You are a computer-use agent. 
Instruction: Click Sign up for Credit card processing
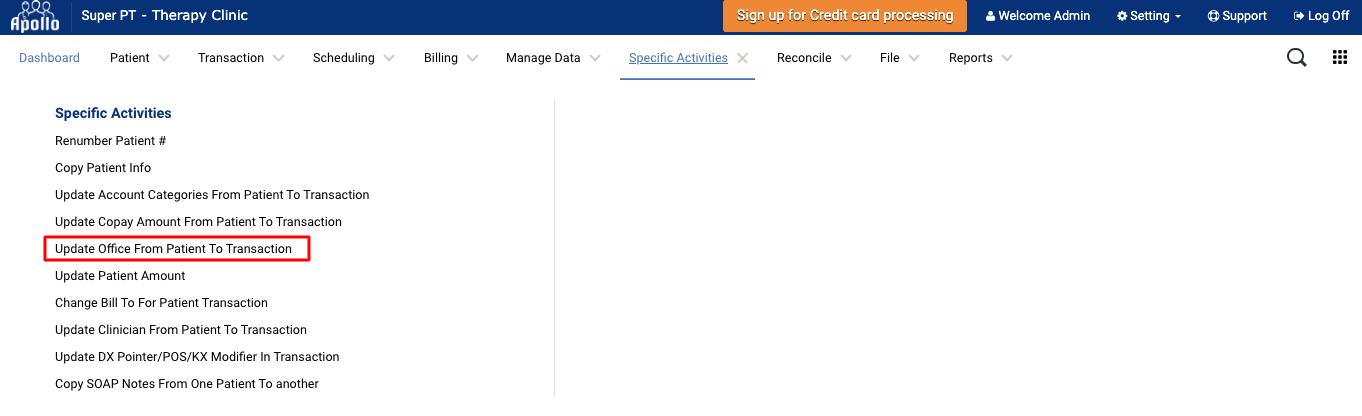(845, 16)
